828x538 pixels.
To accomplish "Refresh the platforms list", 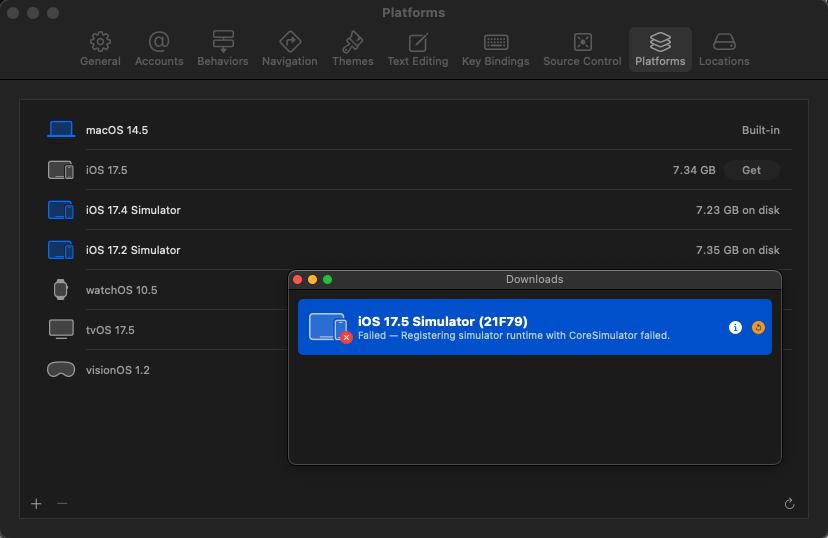I will coord(789,504).
